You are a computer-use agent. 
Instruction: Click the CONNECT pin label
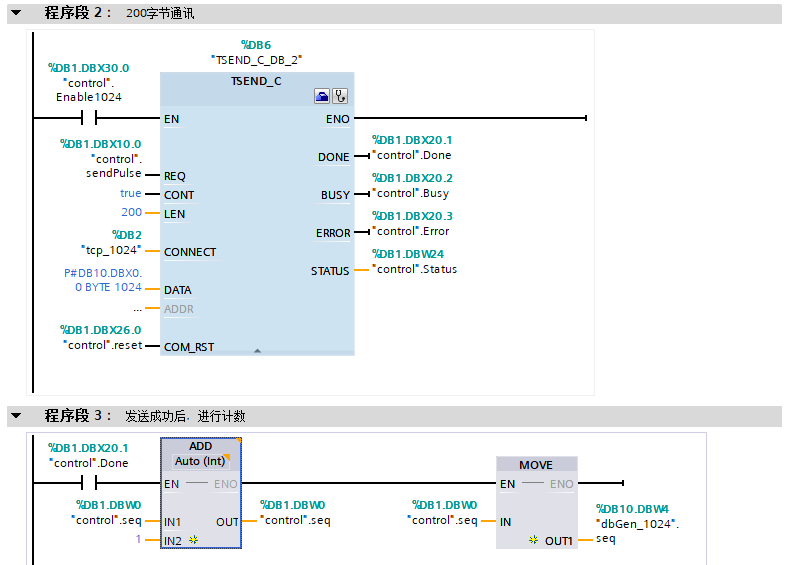[190, 252]
